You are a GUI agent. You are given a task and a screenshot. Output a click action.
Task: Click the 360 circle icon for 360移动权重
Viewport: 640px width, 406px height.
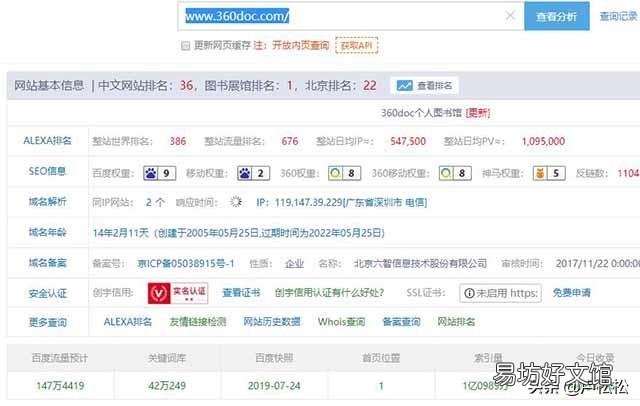[x=446, y=173]
